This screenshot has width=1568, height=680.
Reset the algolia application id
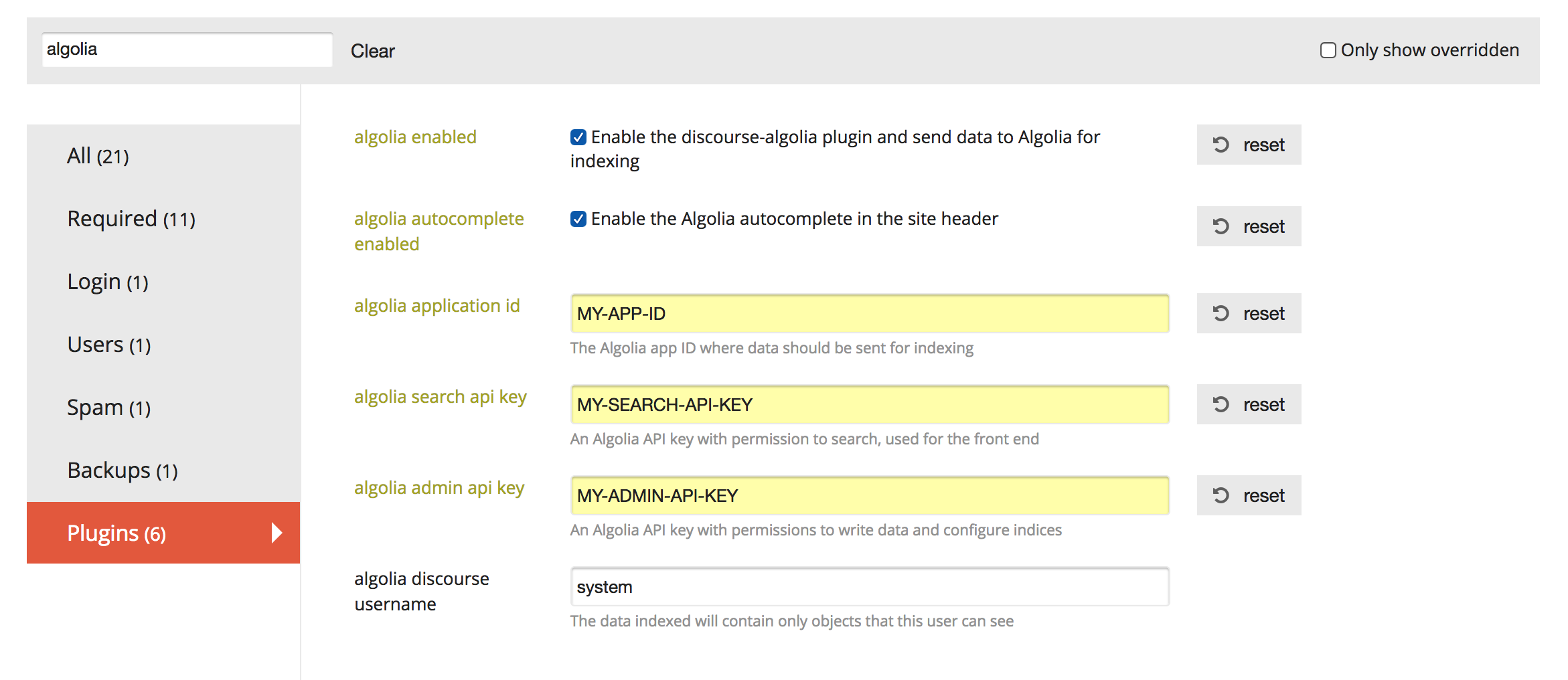1249,313
